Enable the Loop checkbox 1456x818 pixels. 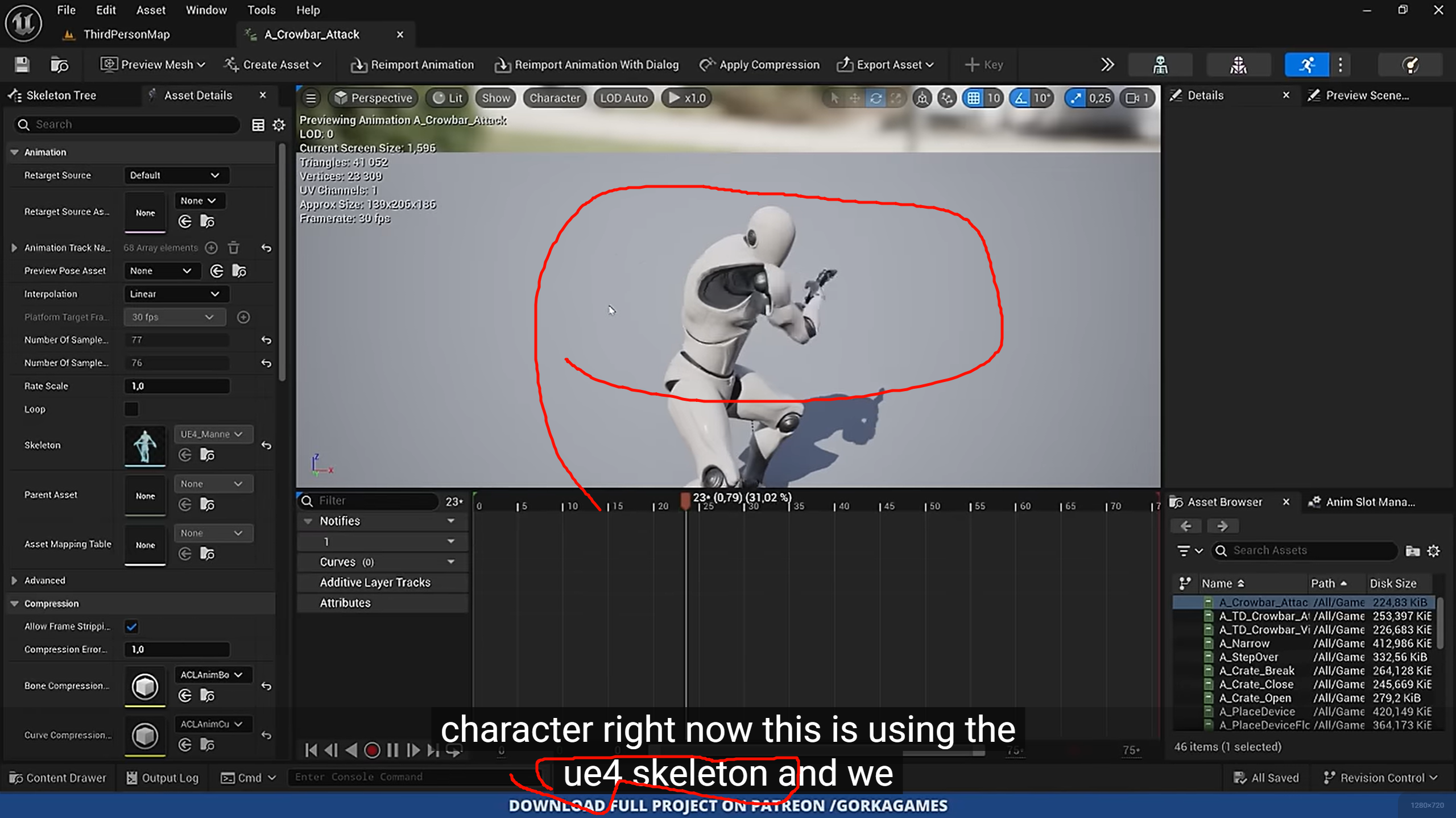coord(131,409)
